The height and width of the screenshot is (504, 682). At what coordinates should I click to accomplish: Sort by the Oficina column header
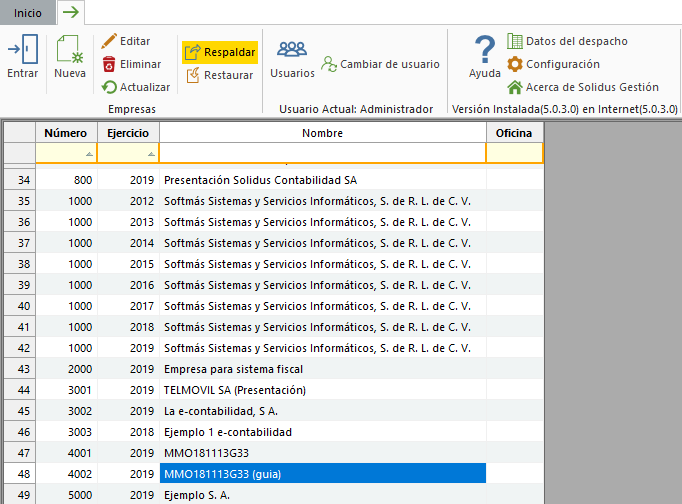[514, 133]
